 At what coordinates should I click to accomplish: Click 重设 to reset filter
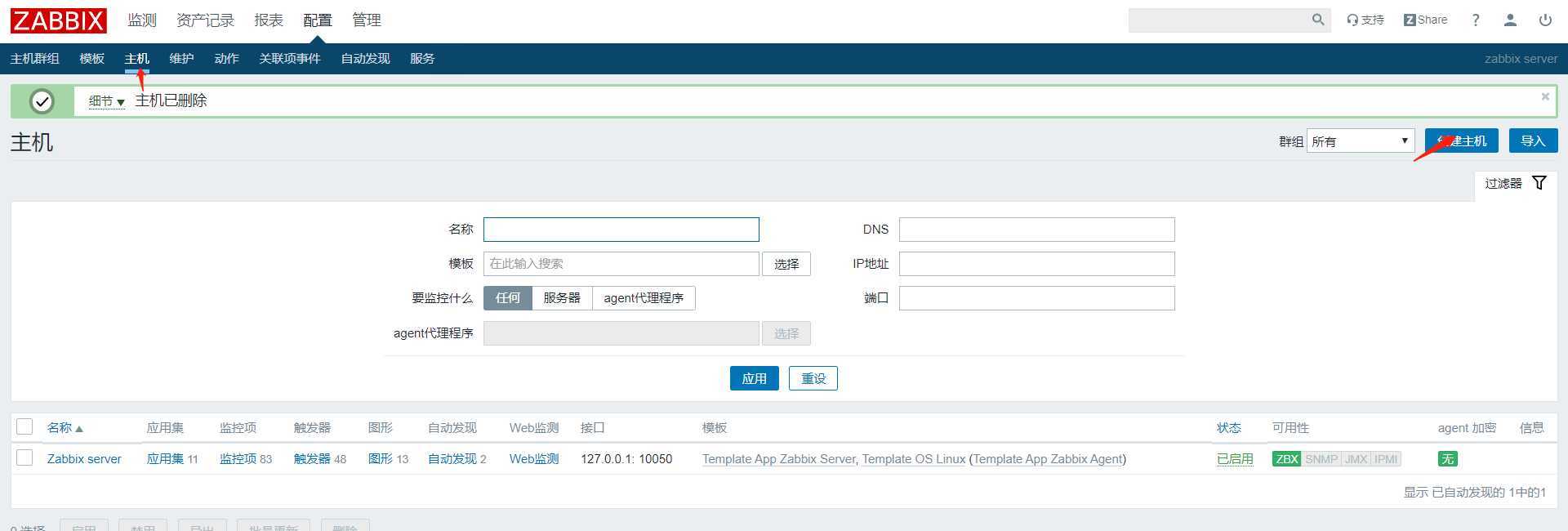coord(813,378)
